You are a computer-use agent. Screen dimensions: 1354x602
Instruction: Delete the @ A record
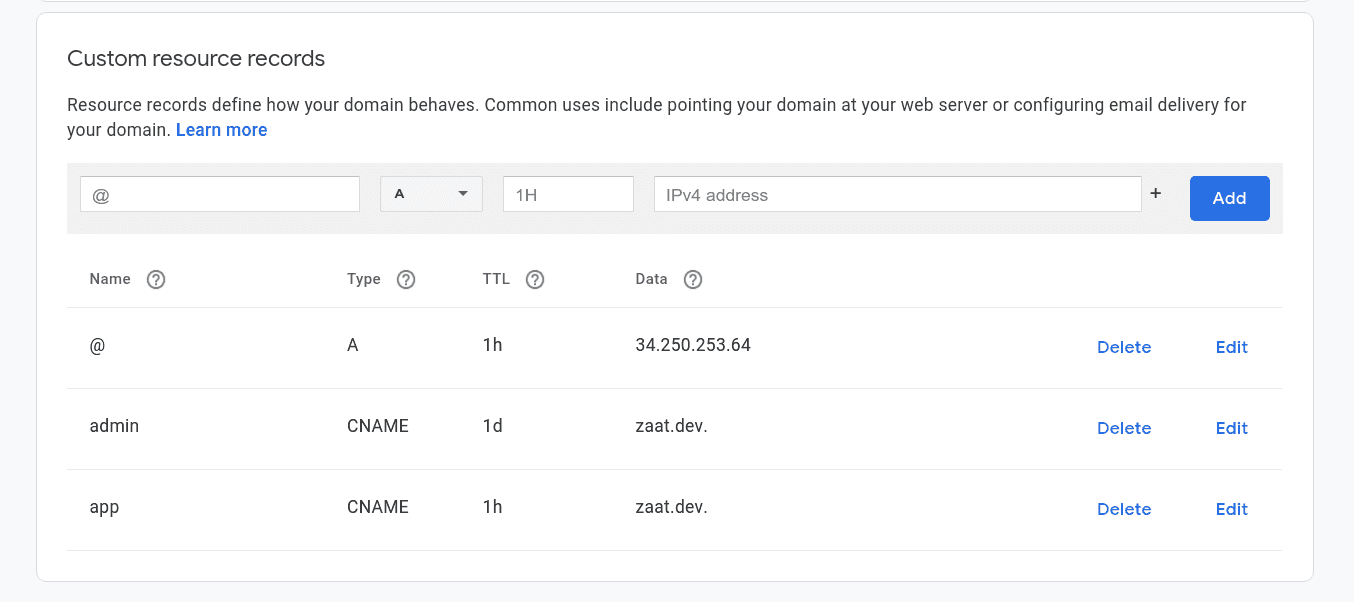pyautogui.click(x=1124, y=347)
